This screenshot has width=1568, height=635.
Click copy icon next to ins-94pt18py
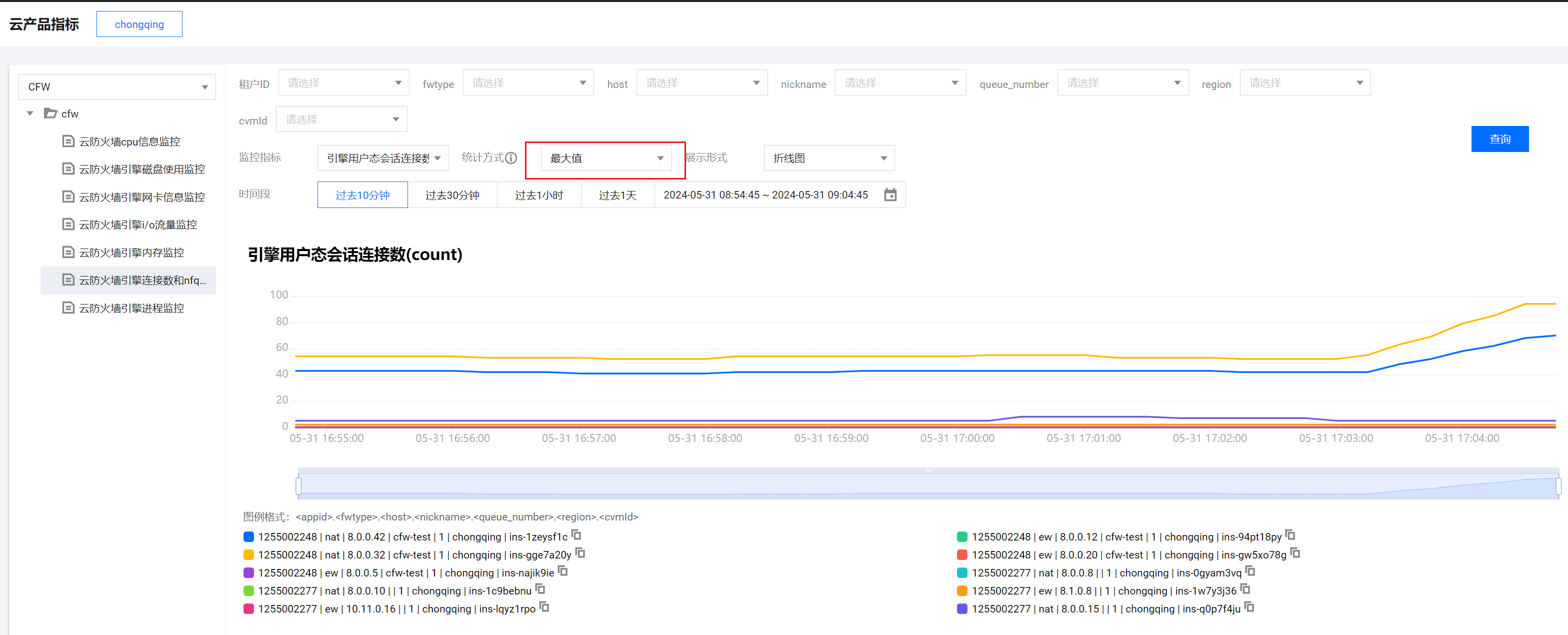click(x=1290, y=535)
